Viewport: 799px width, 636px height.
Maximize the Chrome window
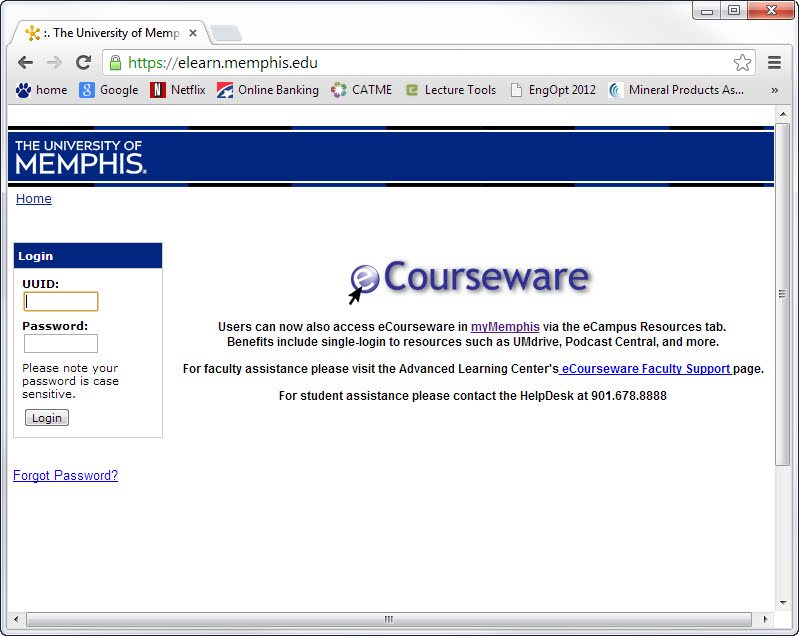pyautogui.click(x=734, y=11)
